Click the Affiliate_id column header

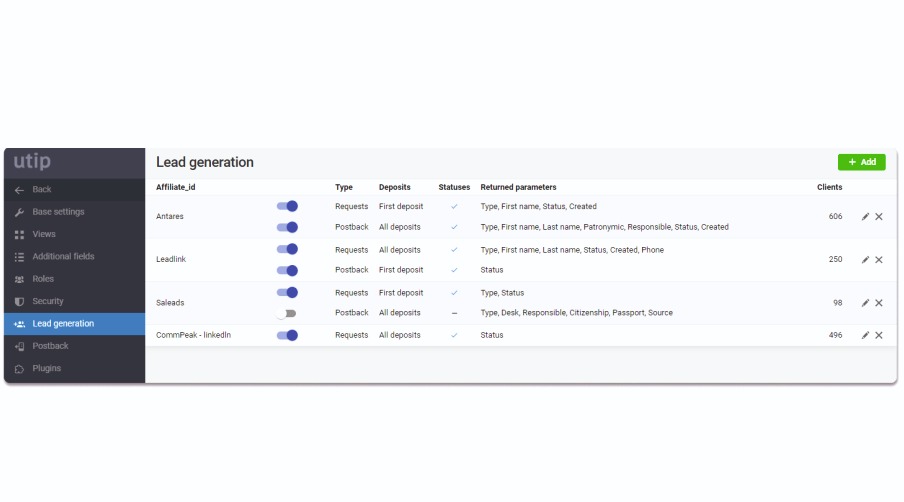point(177,187)
